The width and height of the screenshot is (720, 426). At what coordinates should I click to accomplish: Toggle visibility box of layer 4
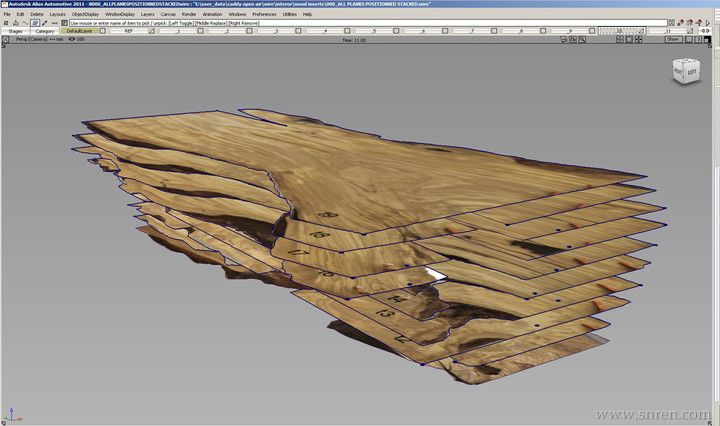pyautogui.click(x=347, y=31)
